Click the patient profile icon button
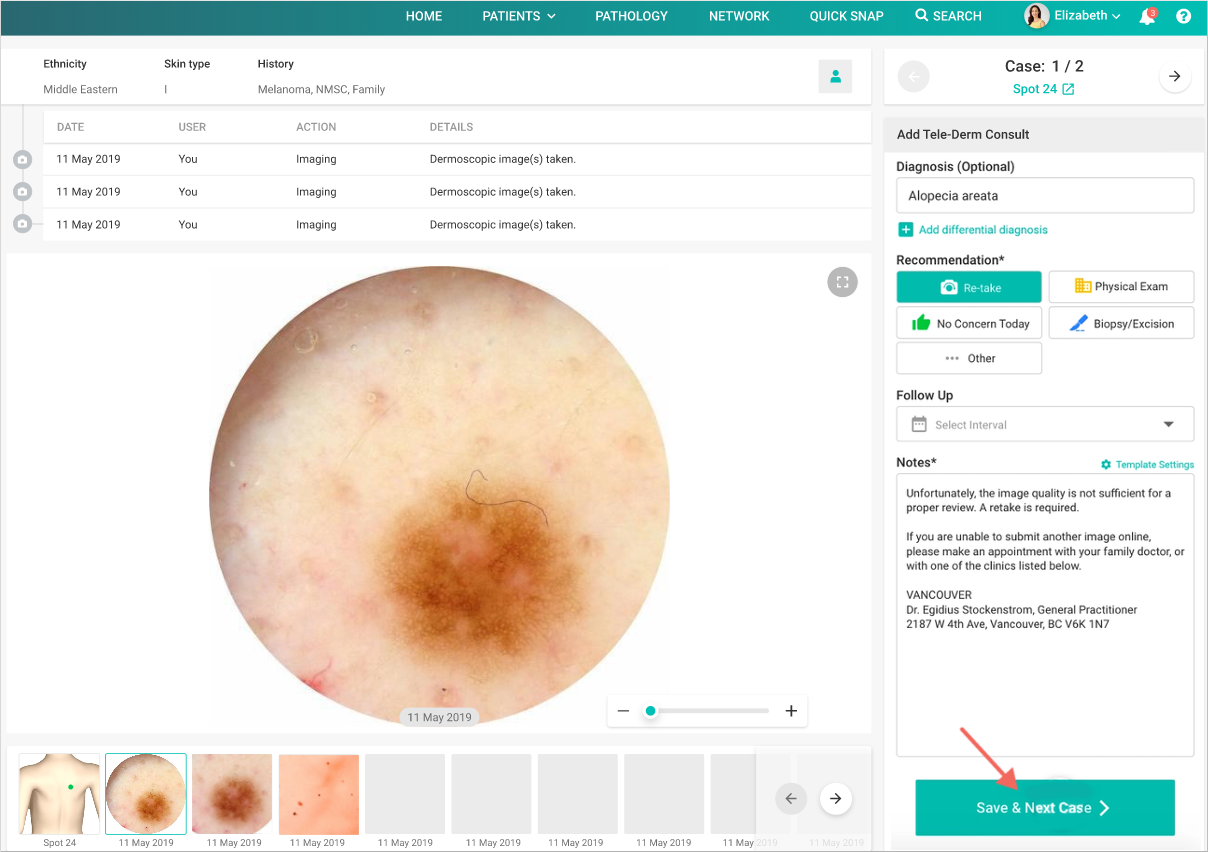Image resolution: width=1208 pixels, height=852 pixels. coord(835,77)
